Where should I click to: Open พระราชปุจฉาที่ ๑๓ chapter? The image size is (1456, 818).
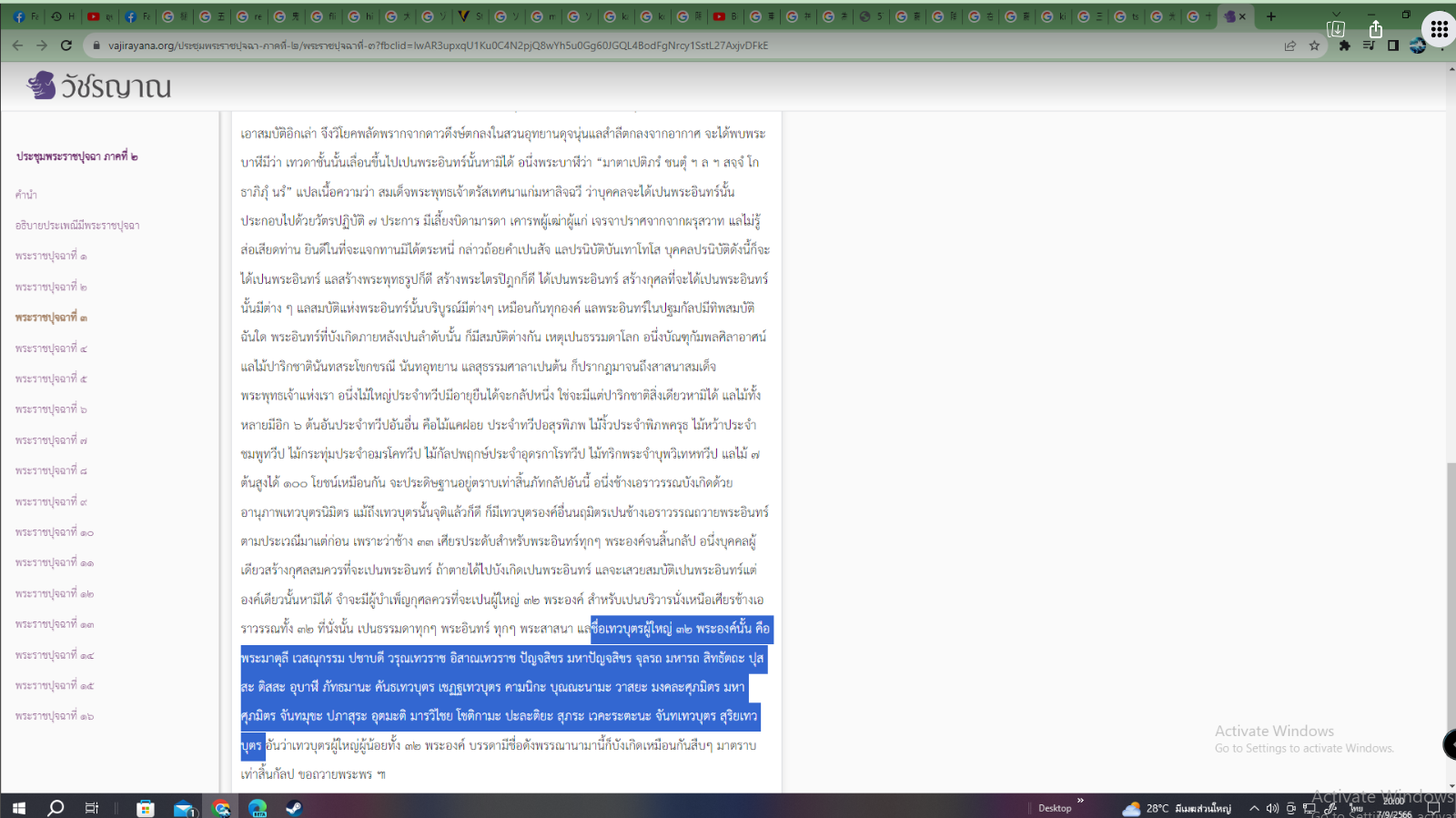(55, 624)
